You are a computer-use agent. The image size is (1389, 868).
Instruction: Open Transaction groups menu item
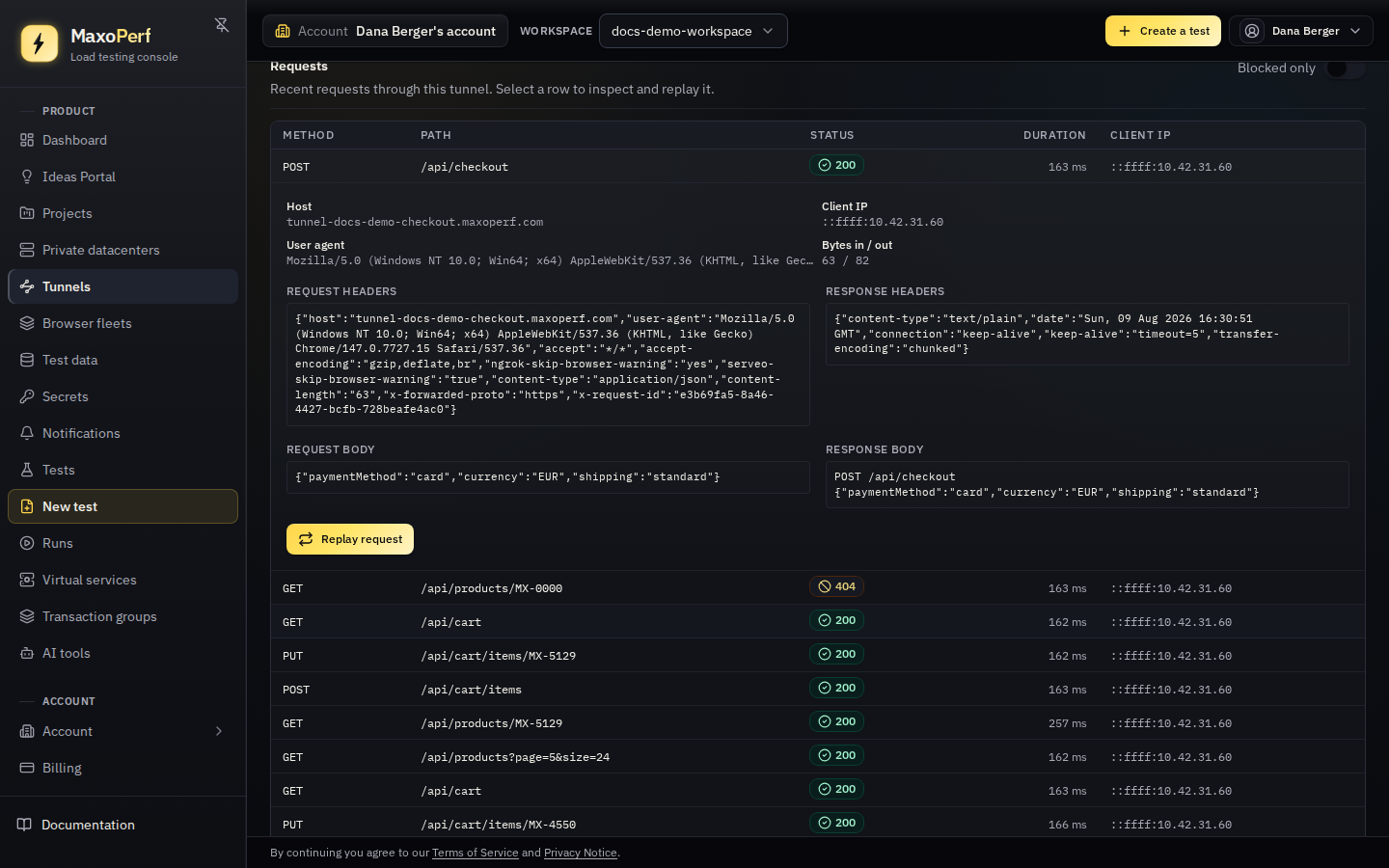(x=123, y=616)
